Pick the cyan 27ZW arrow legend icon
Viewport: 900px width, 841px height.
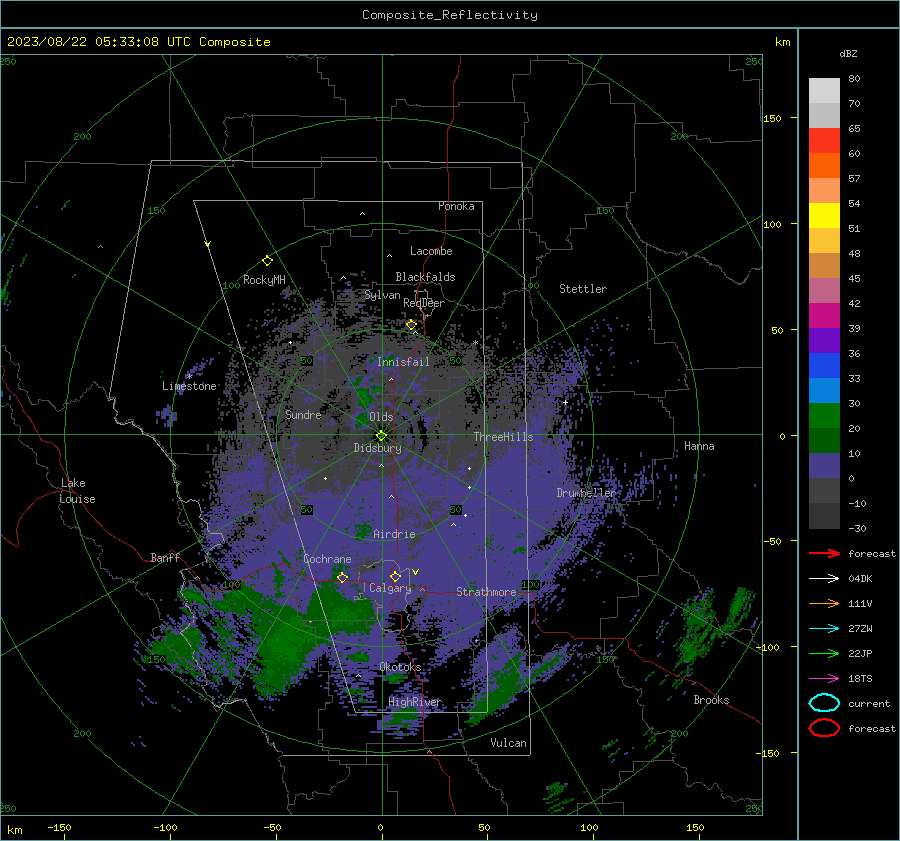[x=824, y=629]
